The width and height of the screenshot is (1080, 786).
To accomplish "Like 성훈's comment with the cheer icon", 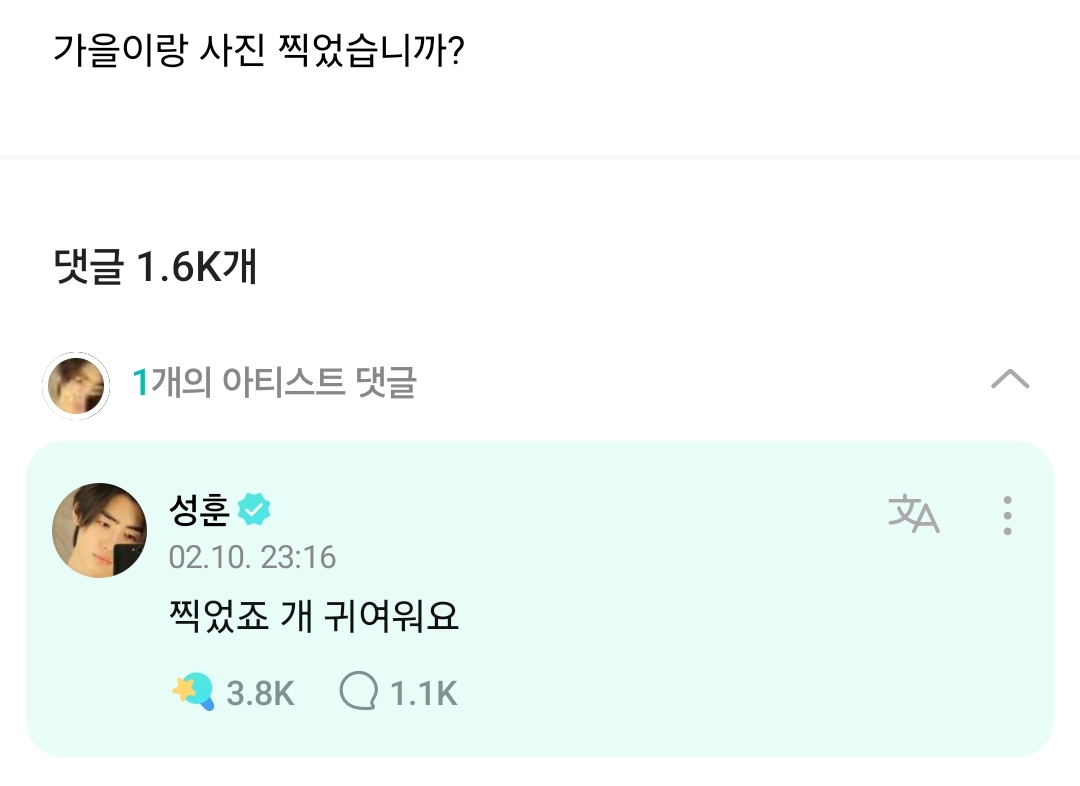I will pyautogui.click(x=192, y=691).
